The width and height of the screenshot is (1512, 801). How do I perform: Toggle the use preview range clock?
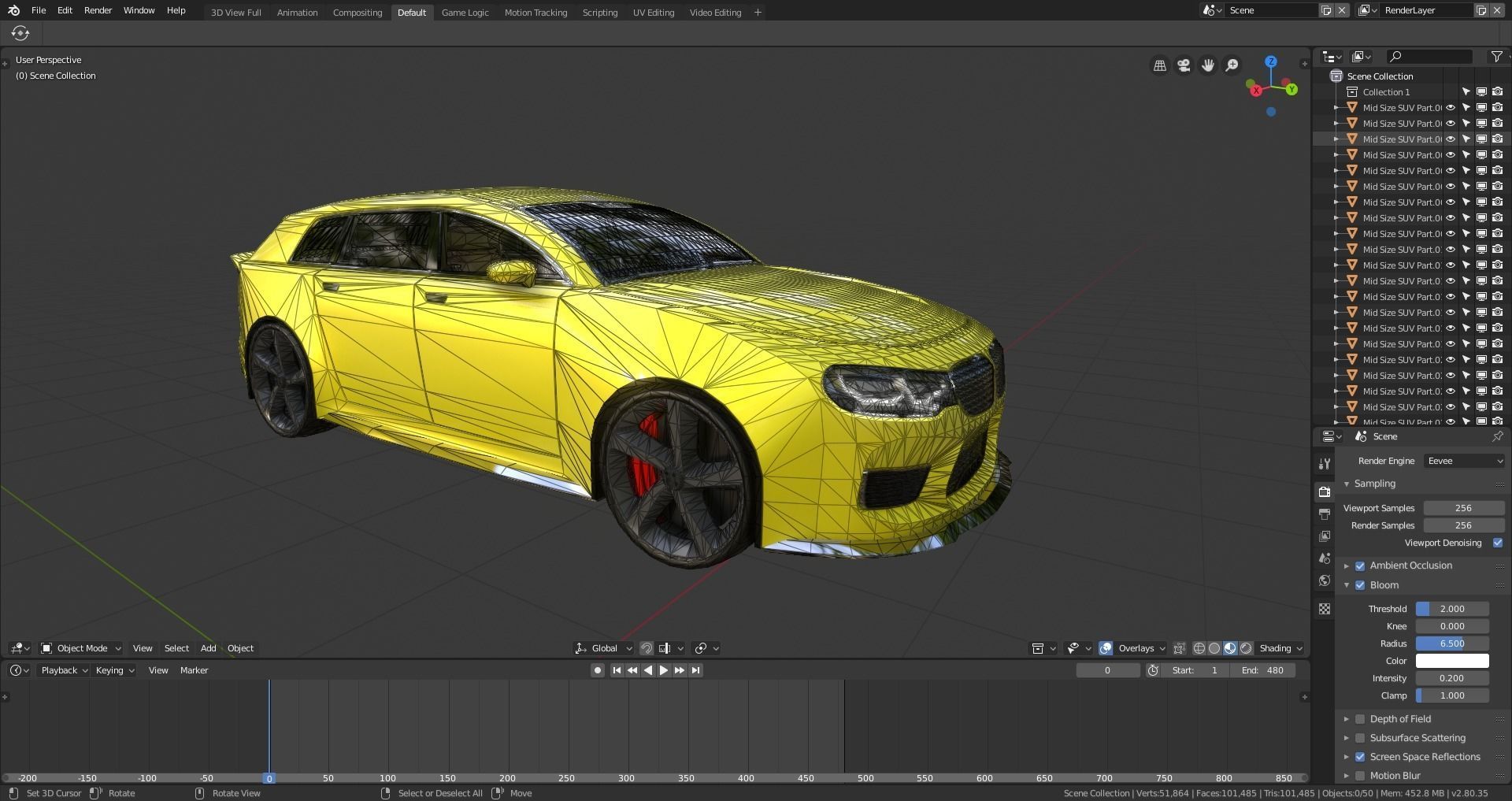[1153, 670]
